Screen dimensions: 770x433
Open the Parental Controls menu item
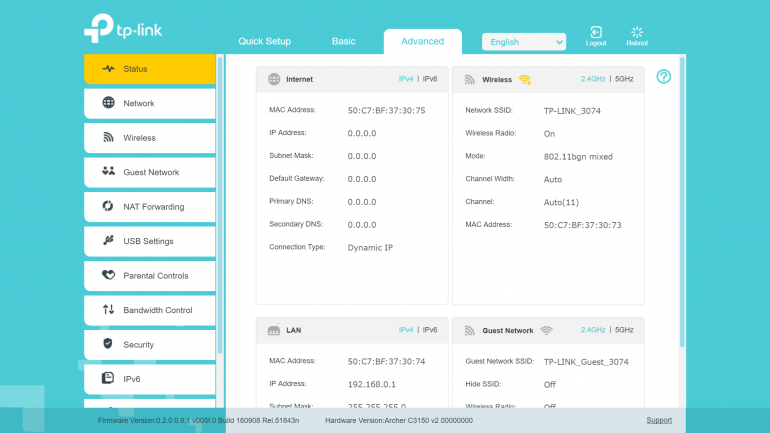[150, 275]
